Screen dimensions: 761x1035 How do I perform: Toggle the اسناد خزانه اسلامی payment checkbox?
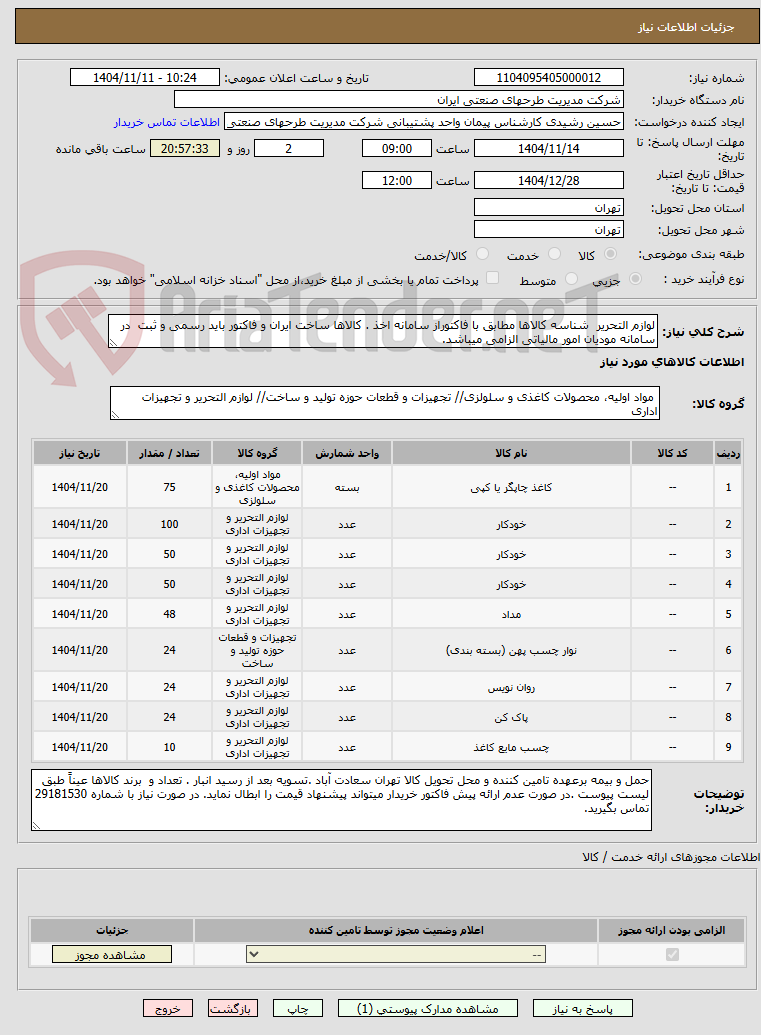492,278
